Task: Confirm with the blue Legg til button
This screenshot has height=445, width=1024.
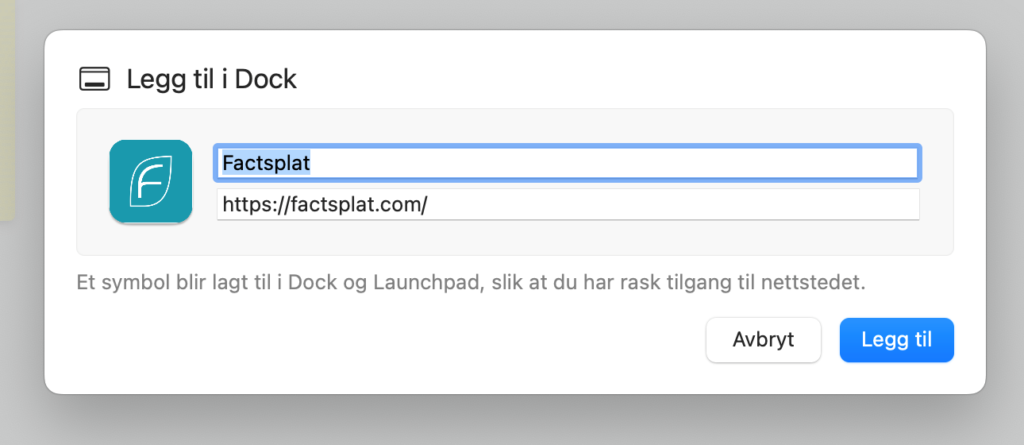Action: 897,340
